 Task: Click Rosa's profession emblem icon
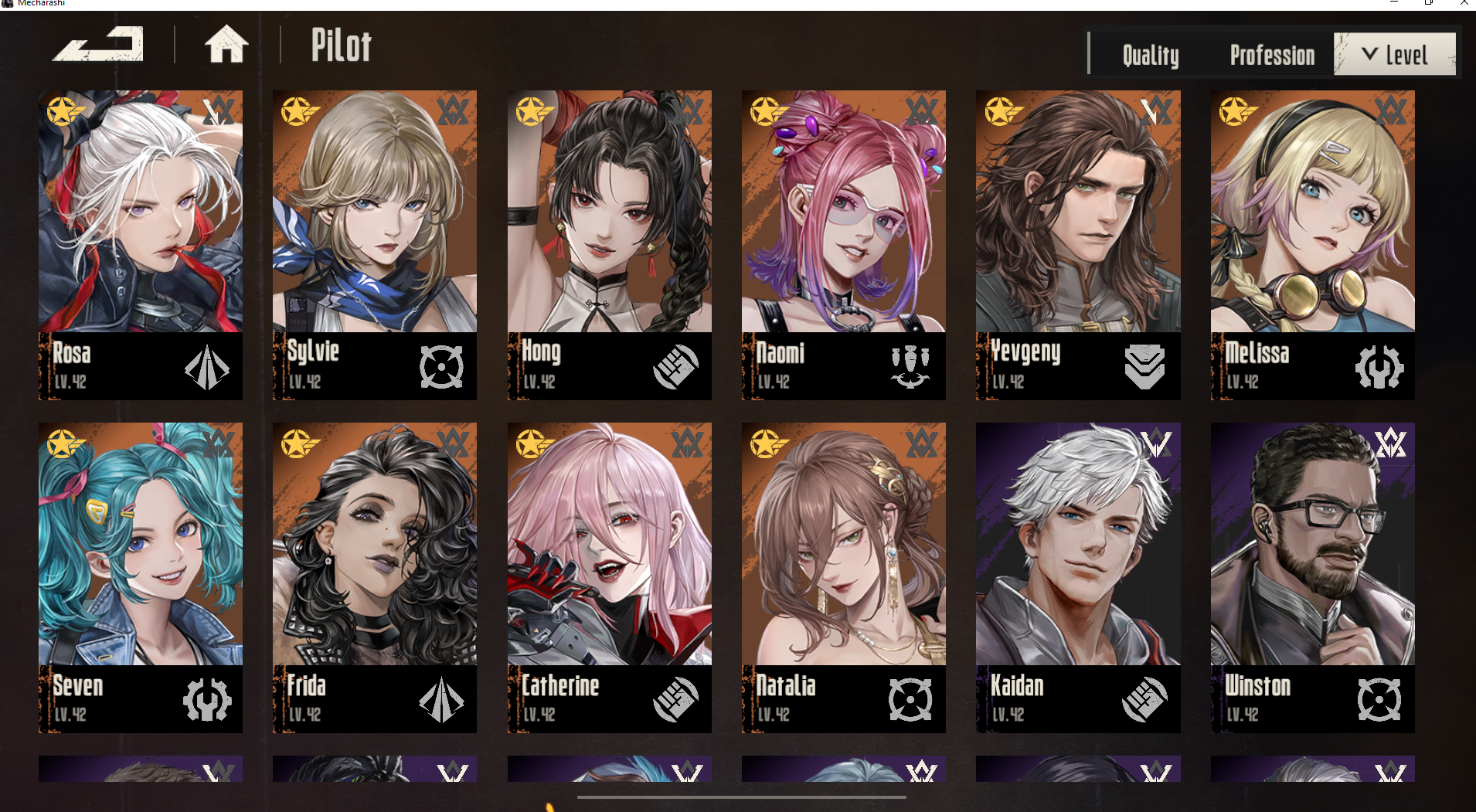(207, 367)
